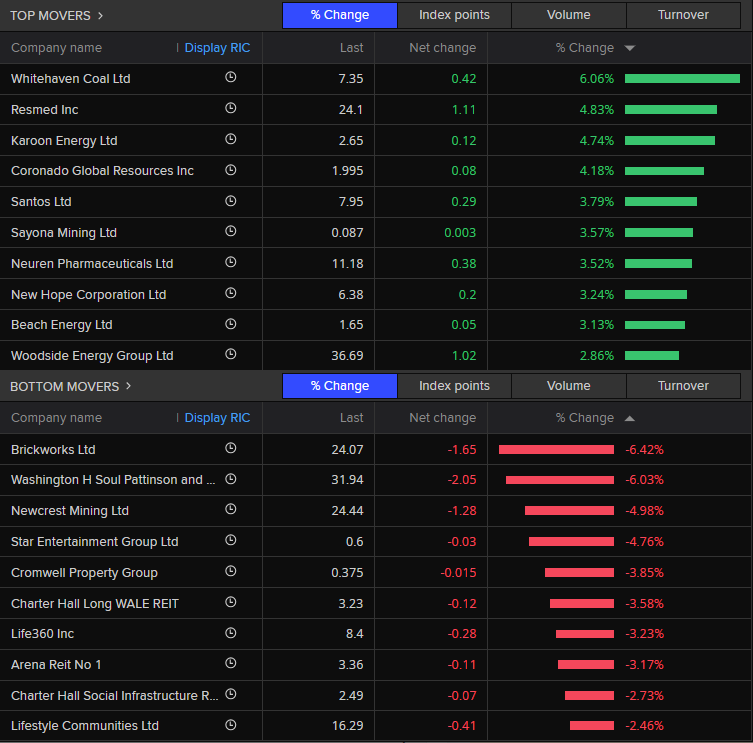Viewport: 753px width, 743px height.
Task: Open Life360 Inc company name
Action: click(x=42, y=634)
